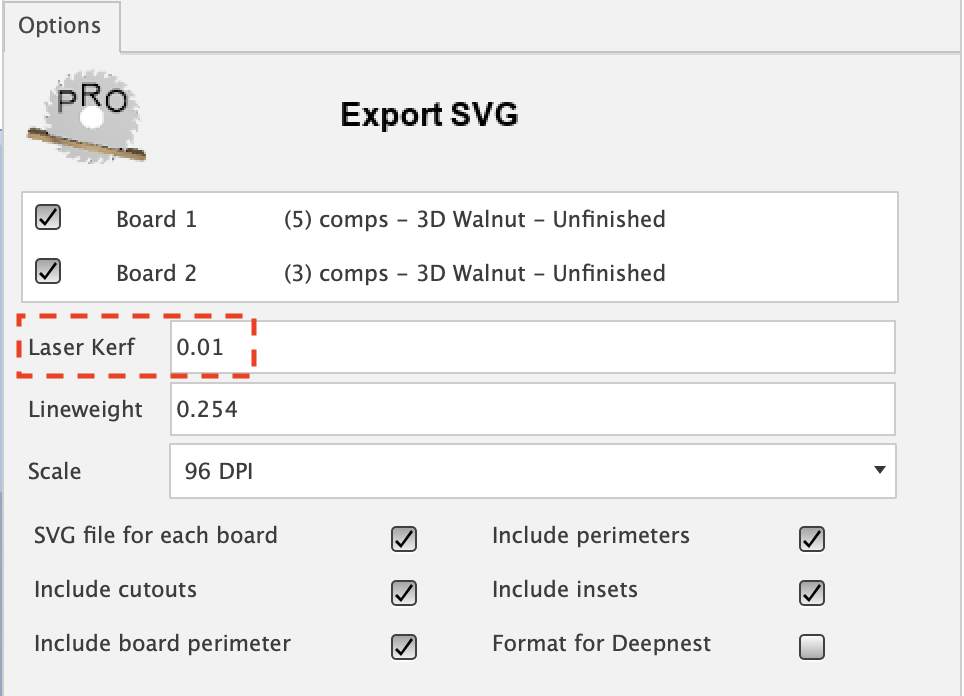Screen dimensions: 964x696
Task: Click the Export SVG heading
Action: coord(429,115)
